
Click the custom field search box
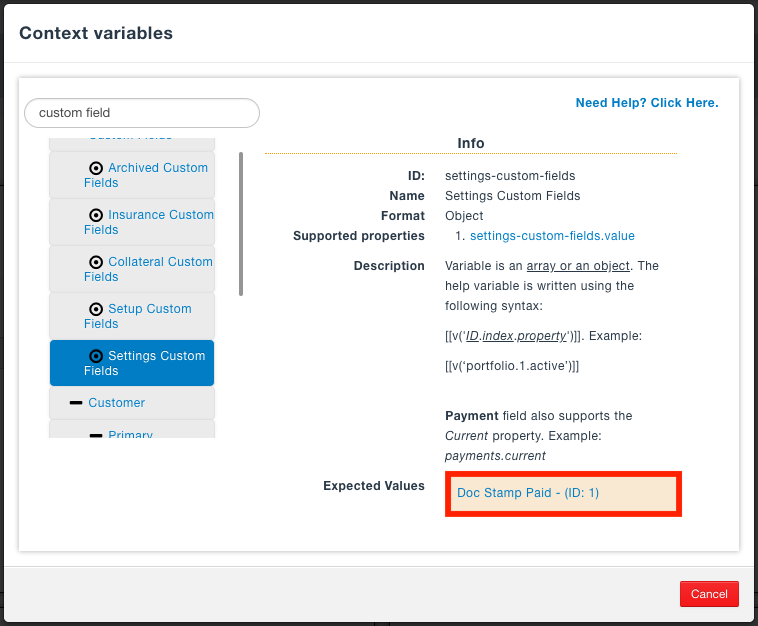click(142, 113)
